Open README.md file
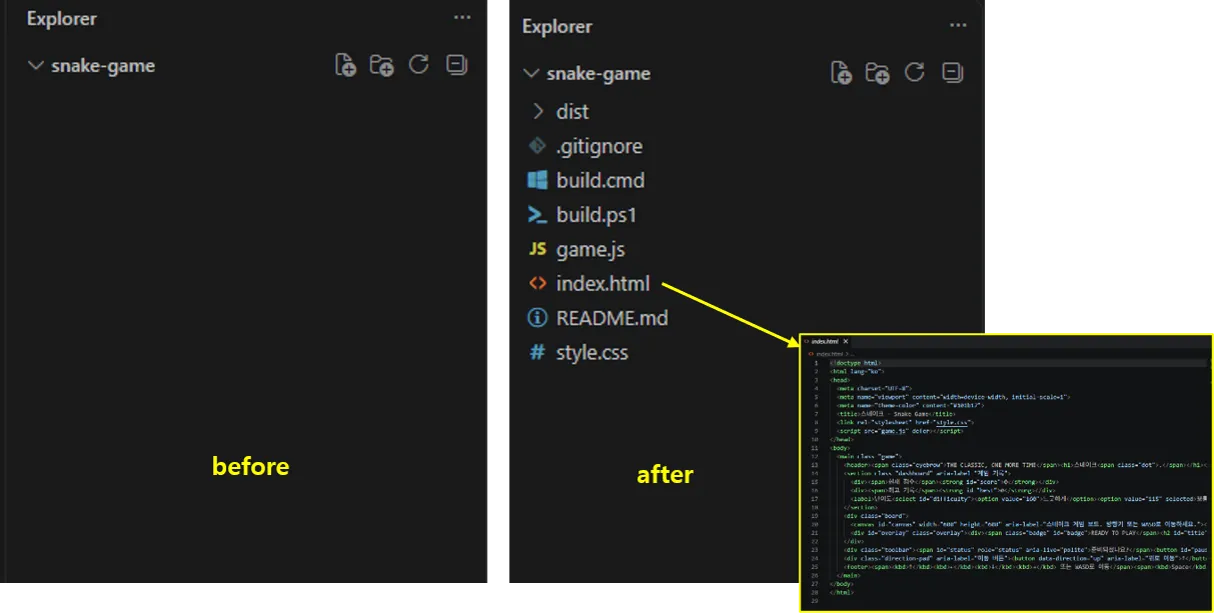This screenshot has height=613, width=1214. click(612, 318)
